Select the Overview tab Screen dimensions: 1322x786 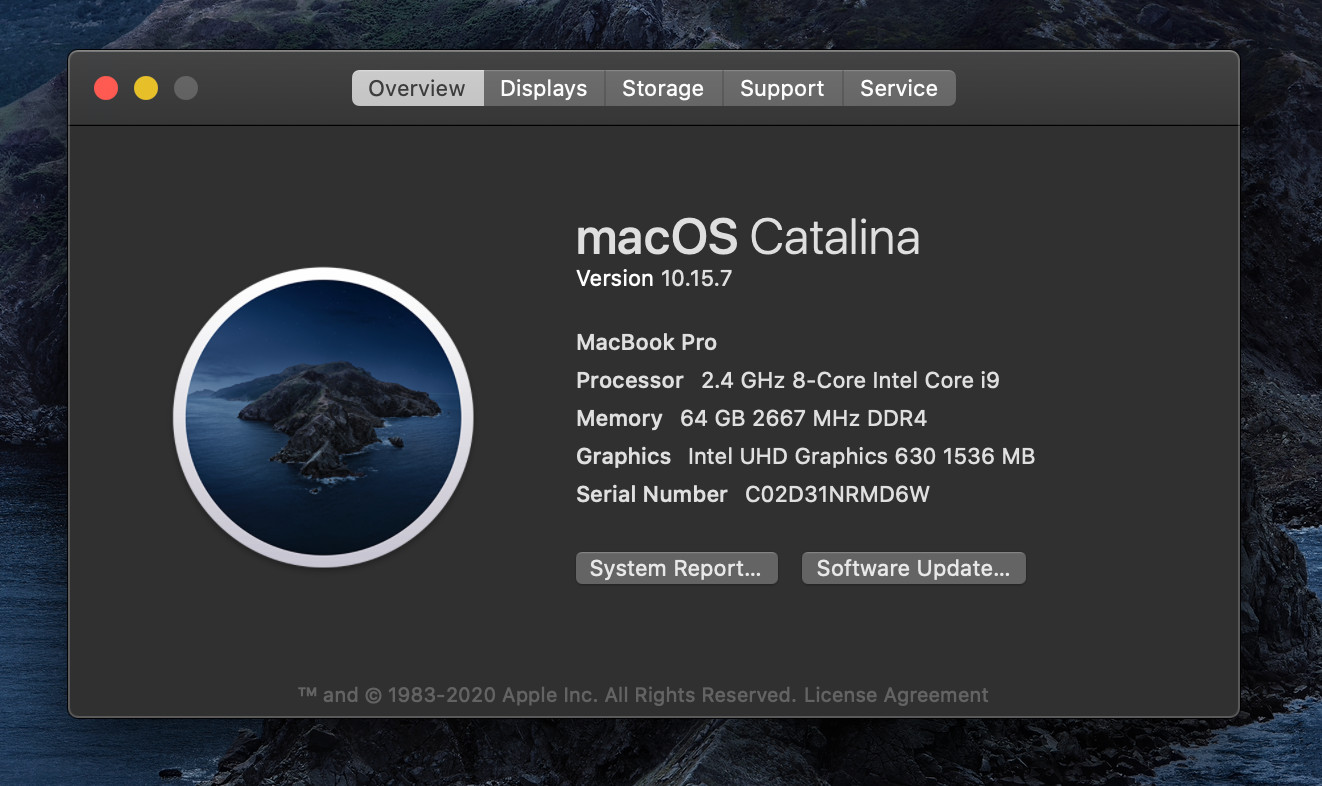click(x=417, y=88)
